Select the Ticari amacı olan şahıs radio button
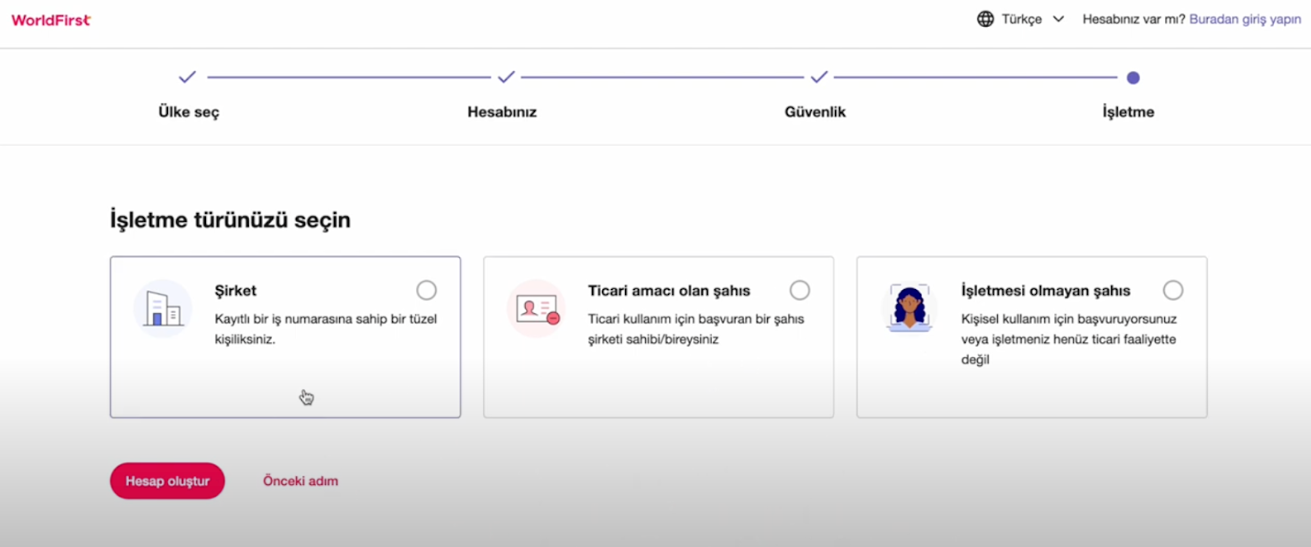Viewport: 1311px width, 547px height. click(x=799, y=290)
